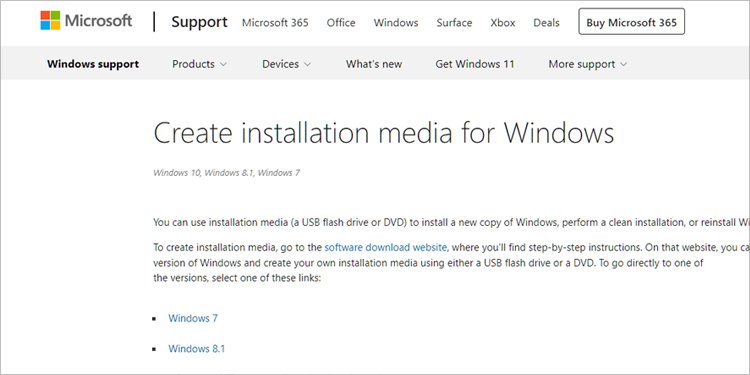Go to Get Windows 11 page

click(474, 64)
